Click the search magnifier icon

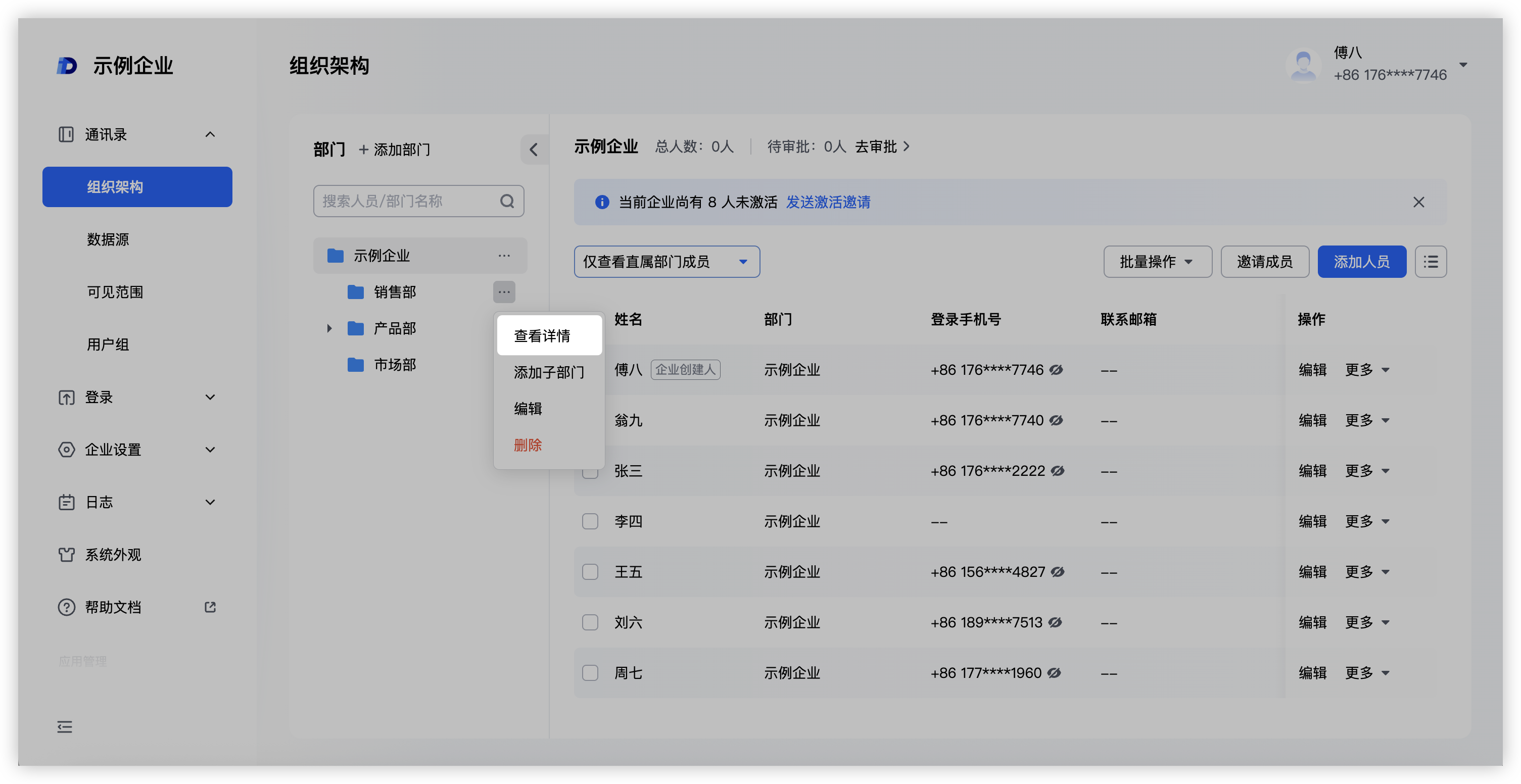pos(507,202)
